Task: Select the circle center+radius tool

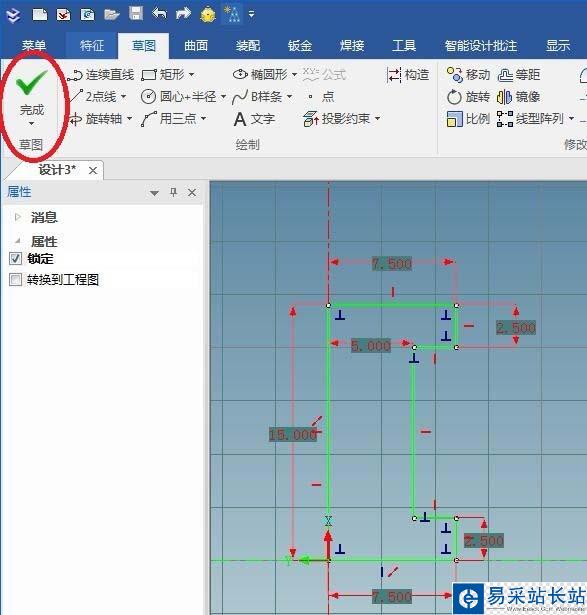Action: click(178, 96)
